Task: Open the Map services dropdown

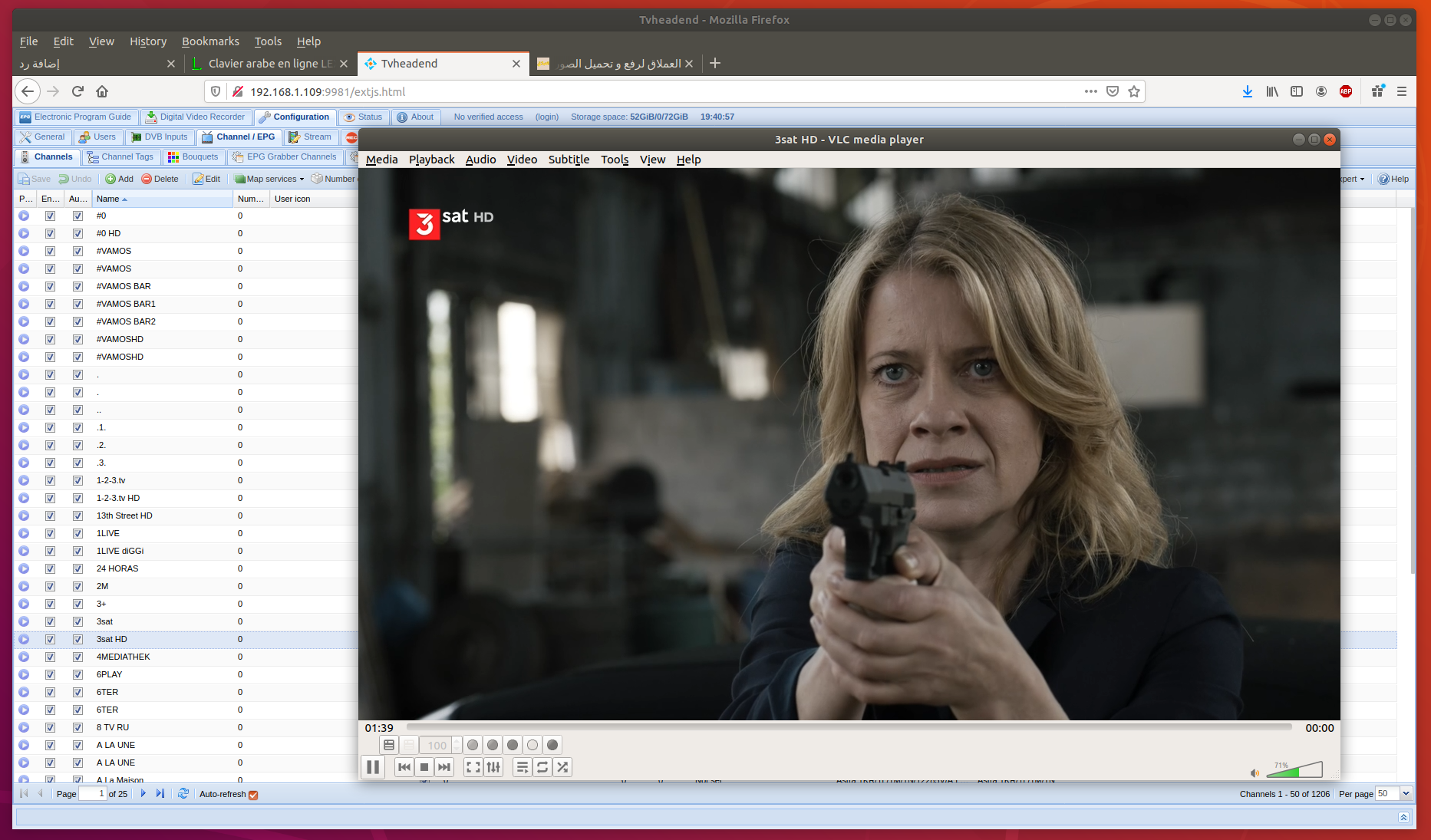Action: (268, 179)
